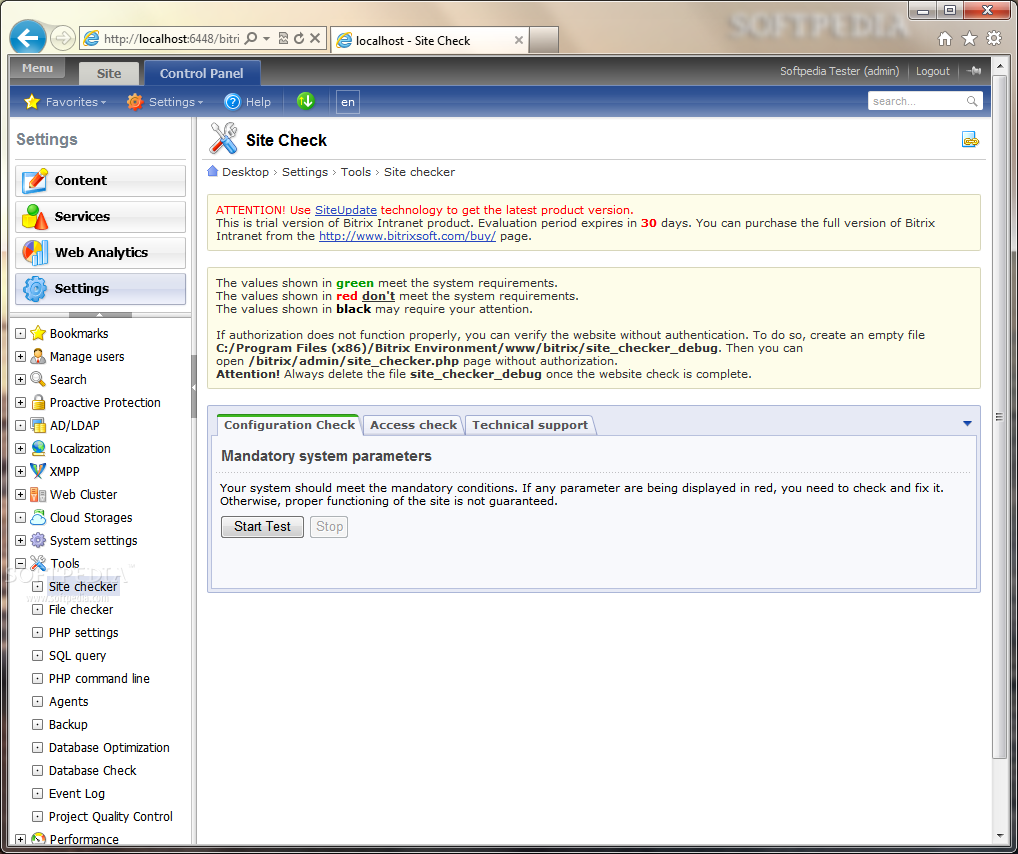Click the green update arrows icon
The width and height of the screenshot is (1018, 854).
[x=305, y=101]
